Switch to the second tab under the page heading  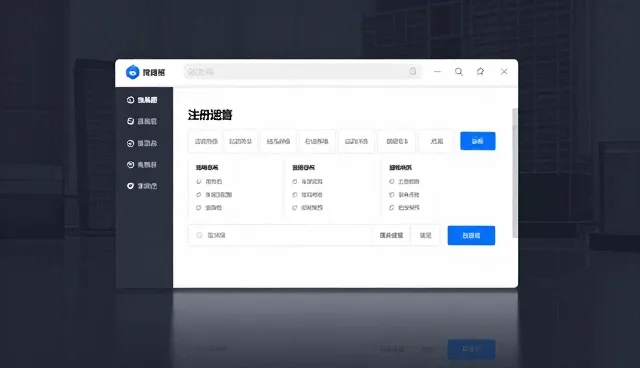click(240, 141)
